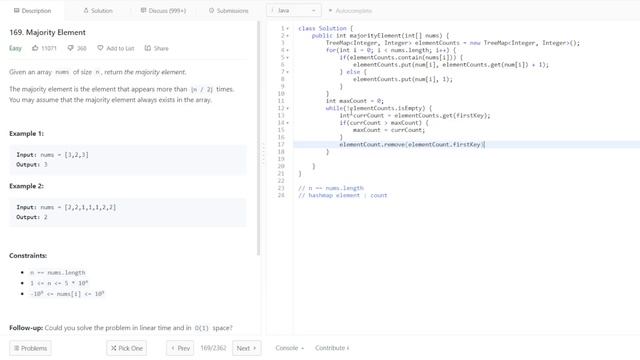Collapse code fold arrow at line 1

287,29
